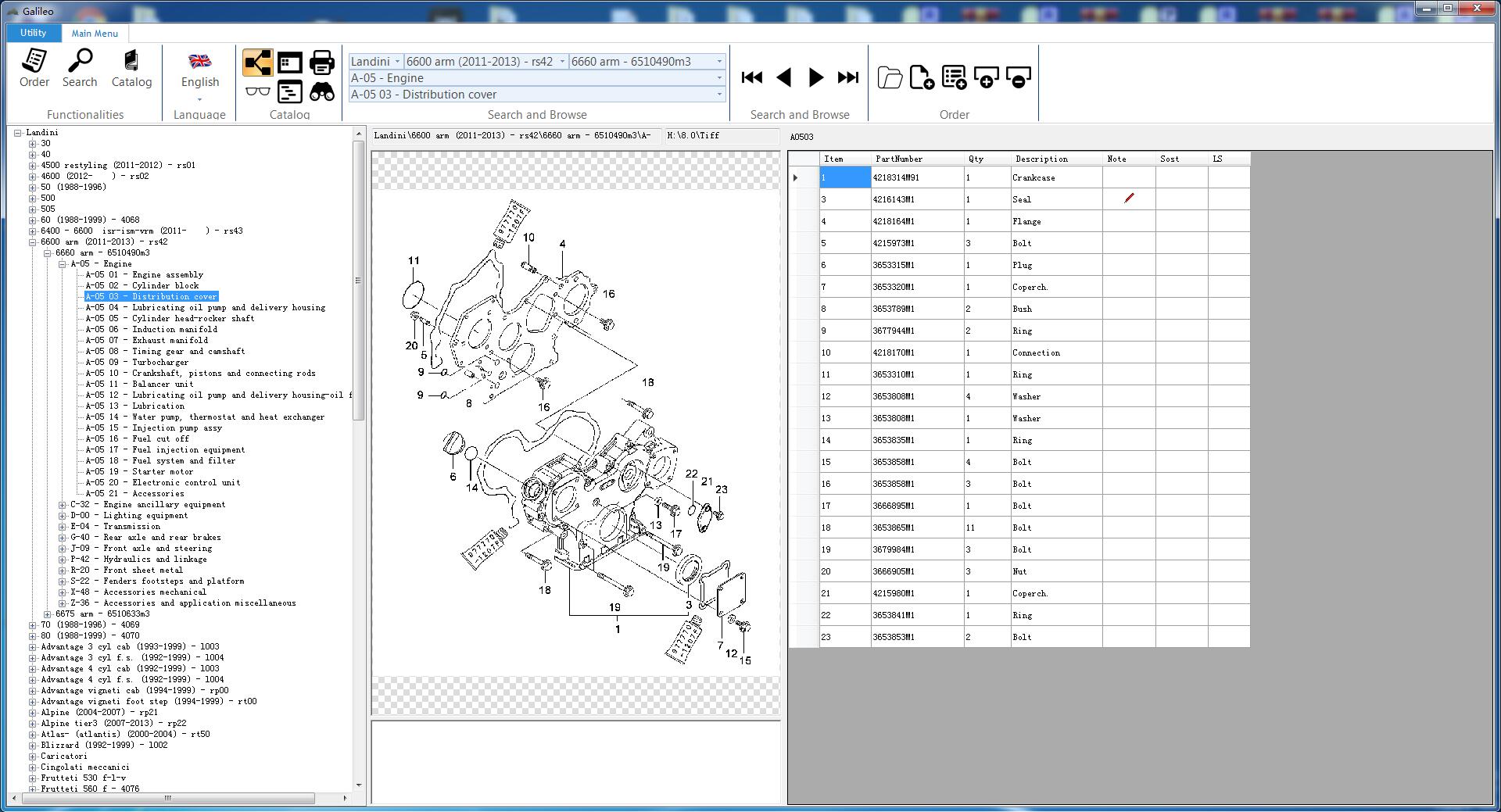This screenshot has height=812, width=1501.
Task: Click the Sost column header
Action: (1181, 159)
